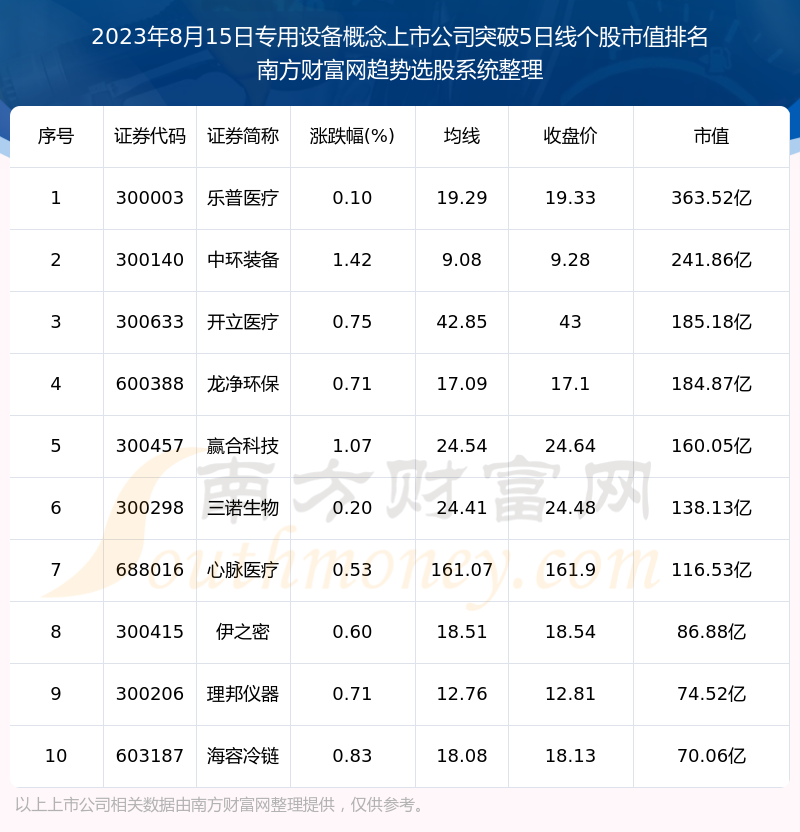Select stock name 三诺生物
Image resolution: width=800 pixels, height=832 pixels.
[243, 508]
